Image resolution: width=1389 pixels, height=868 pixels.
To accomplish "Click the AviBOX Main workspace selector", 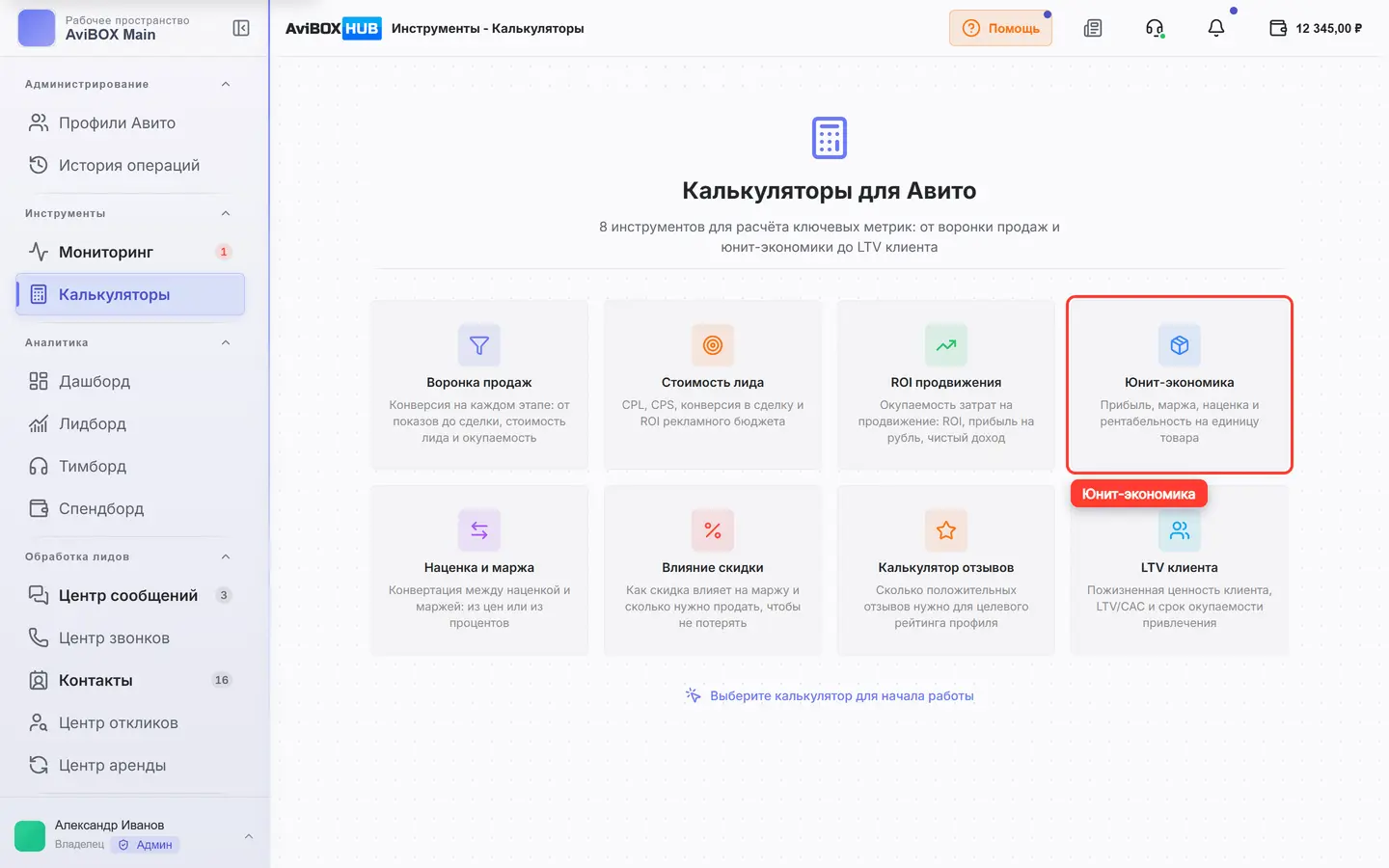I will 104,28.
